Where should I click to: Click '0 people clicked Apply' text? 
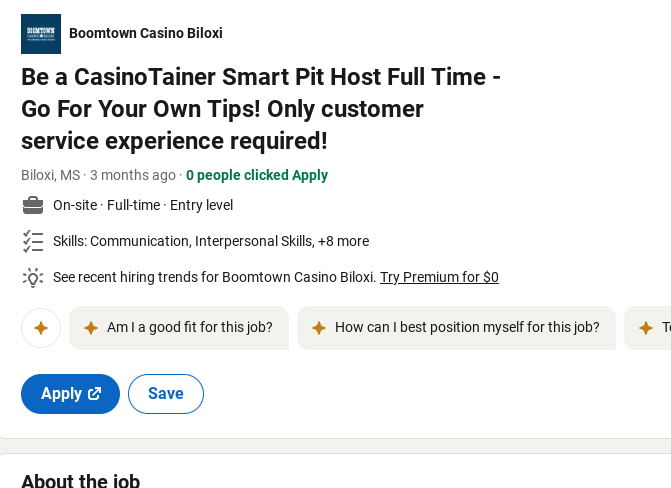(257, 175)
